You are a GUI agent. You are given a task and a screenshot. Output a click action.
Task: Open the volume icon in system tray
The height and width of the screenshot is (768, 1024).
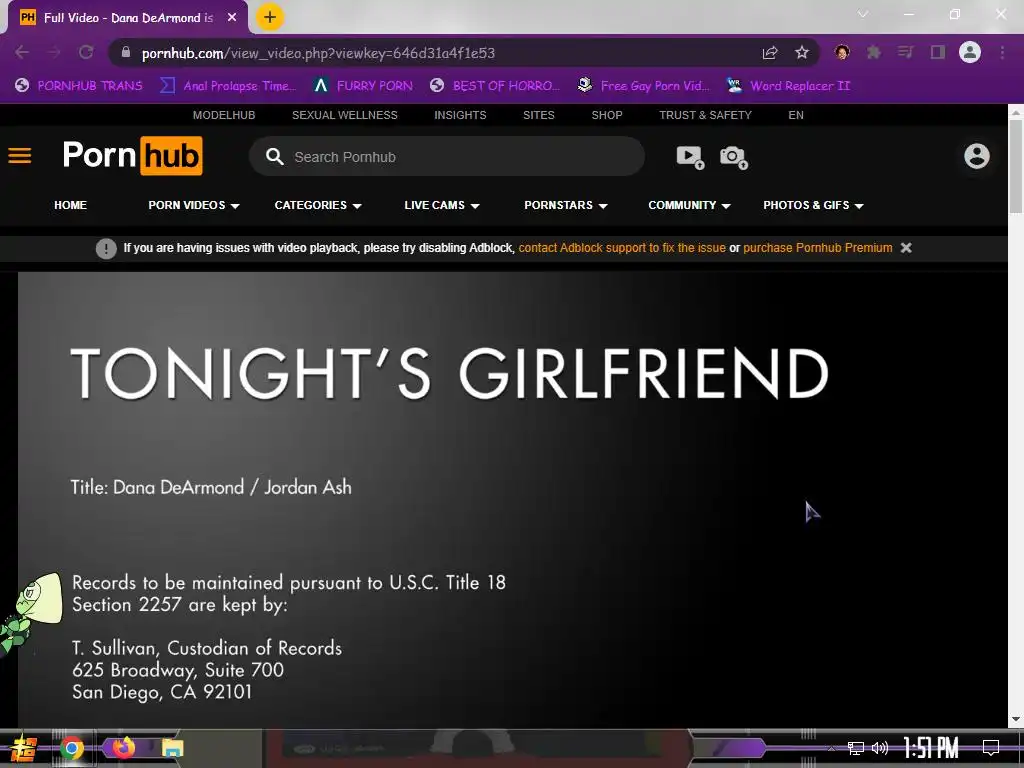(880, 748)
